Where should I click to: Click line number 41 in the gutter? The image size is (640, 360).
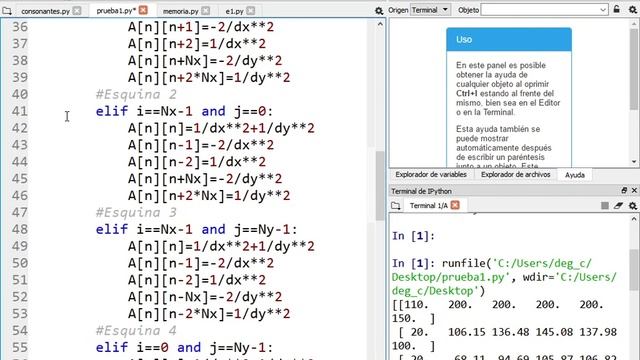[20, 111]
